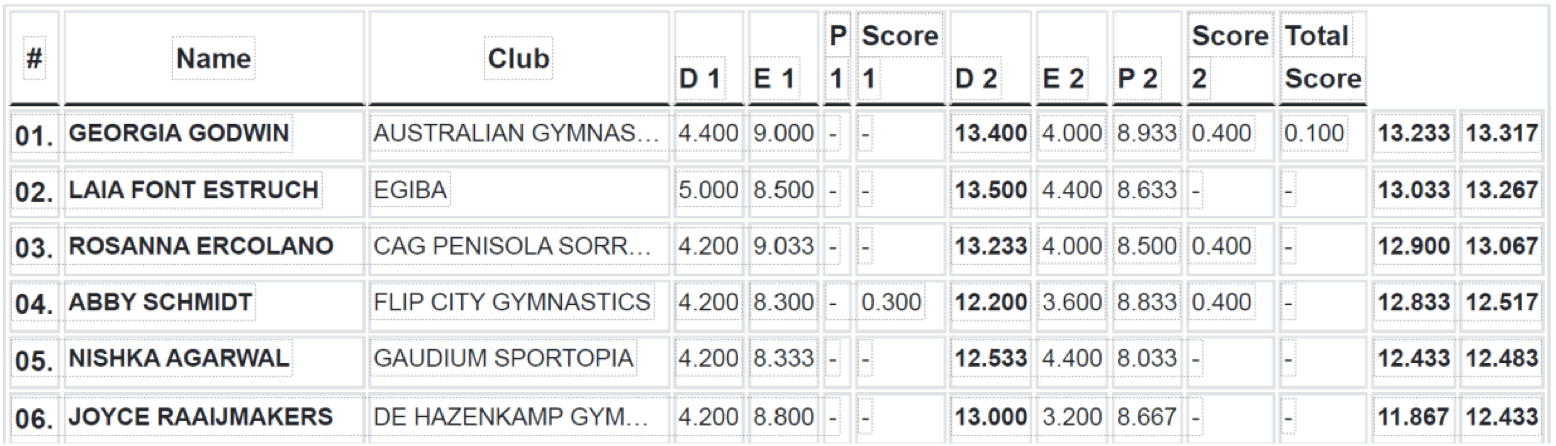
Task: Select the NISHKA AGARWAL name cell
Action: pyautogui.click(x=178, y=356)
